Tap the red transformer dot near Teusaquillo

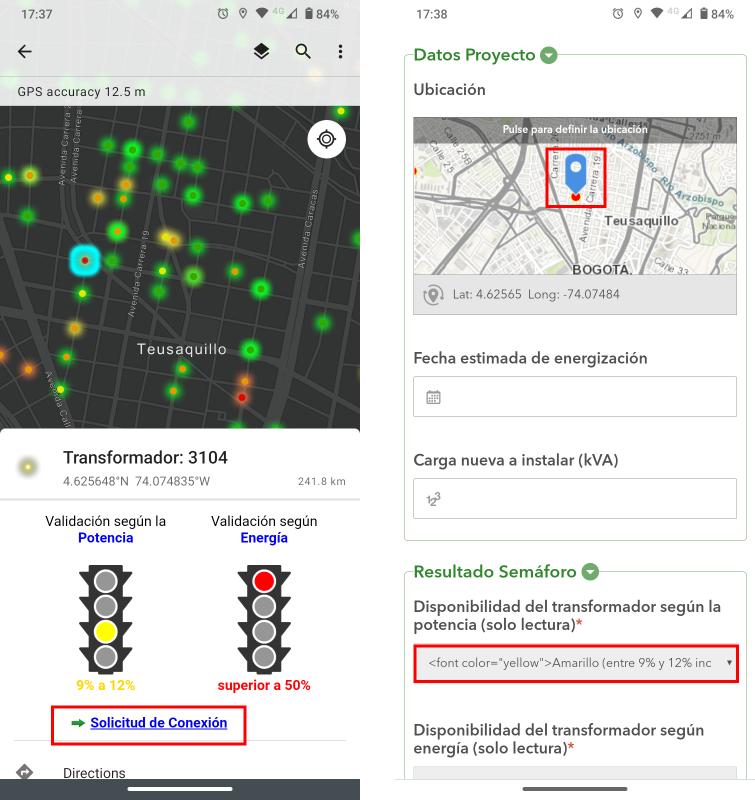click(x=242, y=397)
